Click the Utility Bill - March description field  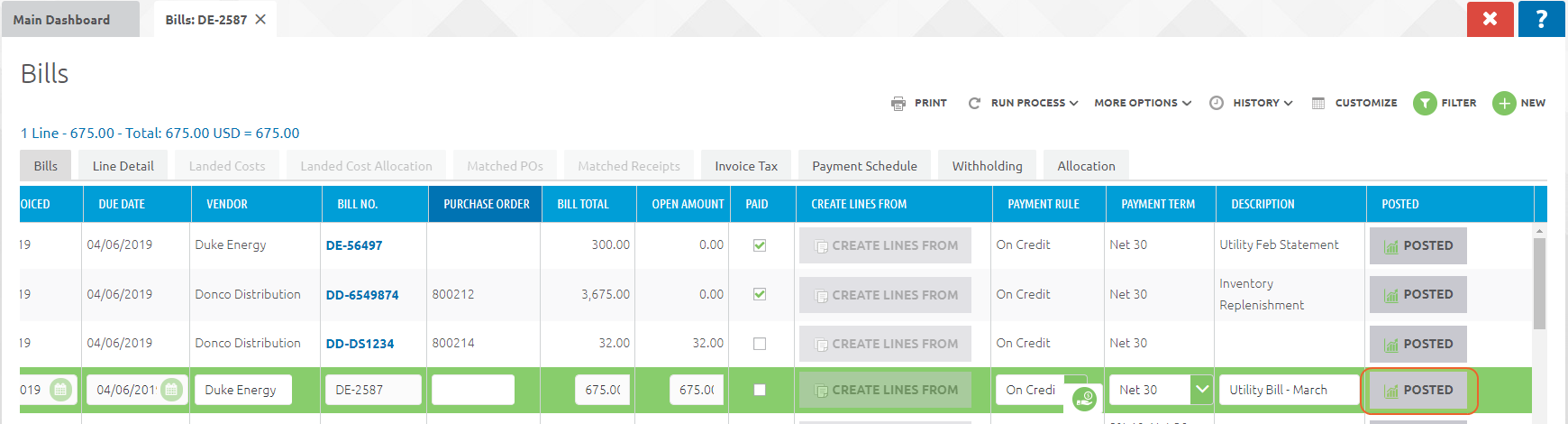(x=1287, y=390)
